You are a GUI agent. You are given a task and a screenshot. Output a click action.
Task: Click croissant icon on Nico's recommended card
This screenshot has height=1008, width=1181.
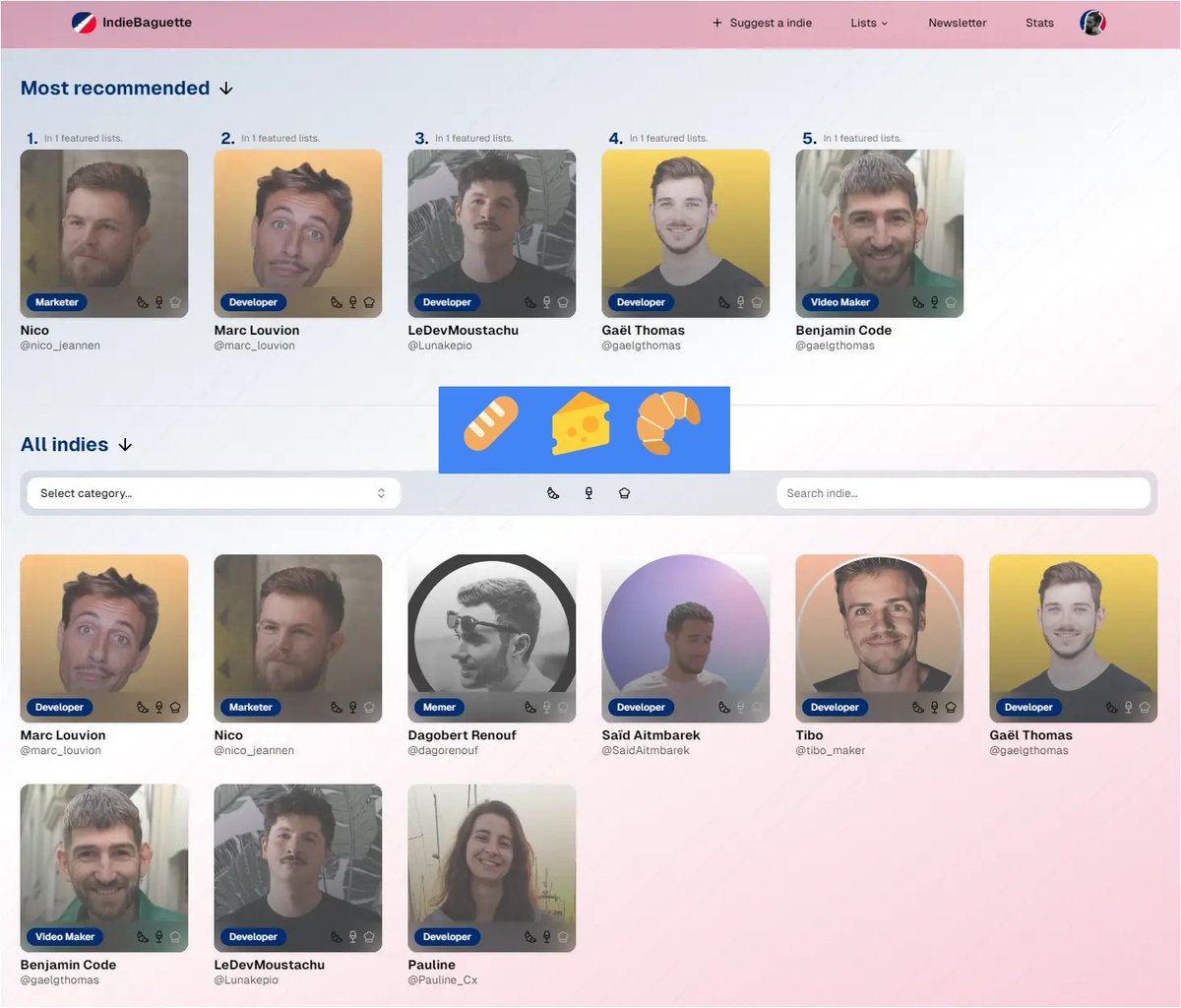(x=143, y=302)
